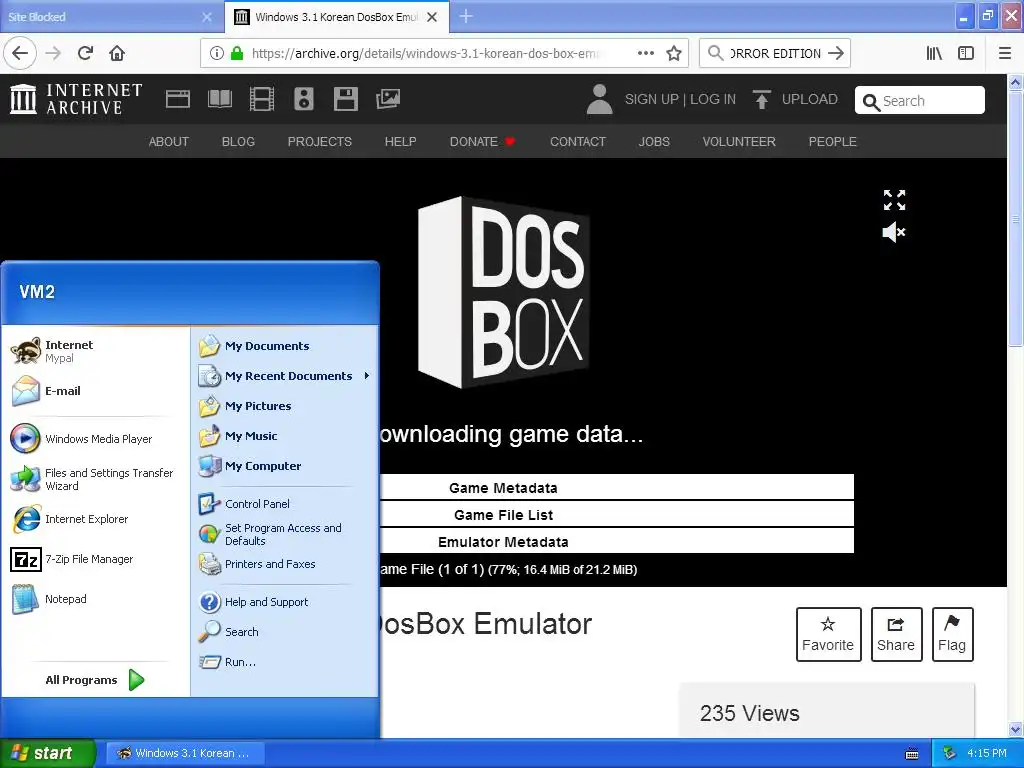Screen dimensions: 1024x768
Task: Expand All Programs menu
Action: point(95,680)
